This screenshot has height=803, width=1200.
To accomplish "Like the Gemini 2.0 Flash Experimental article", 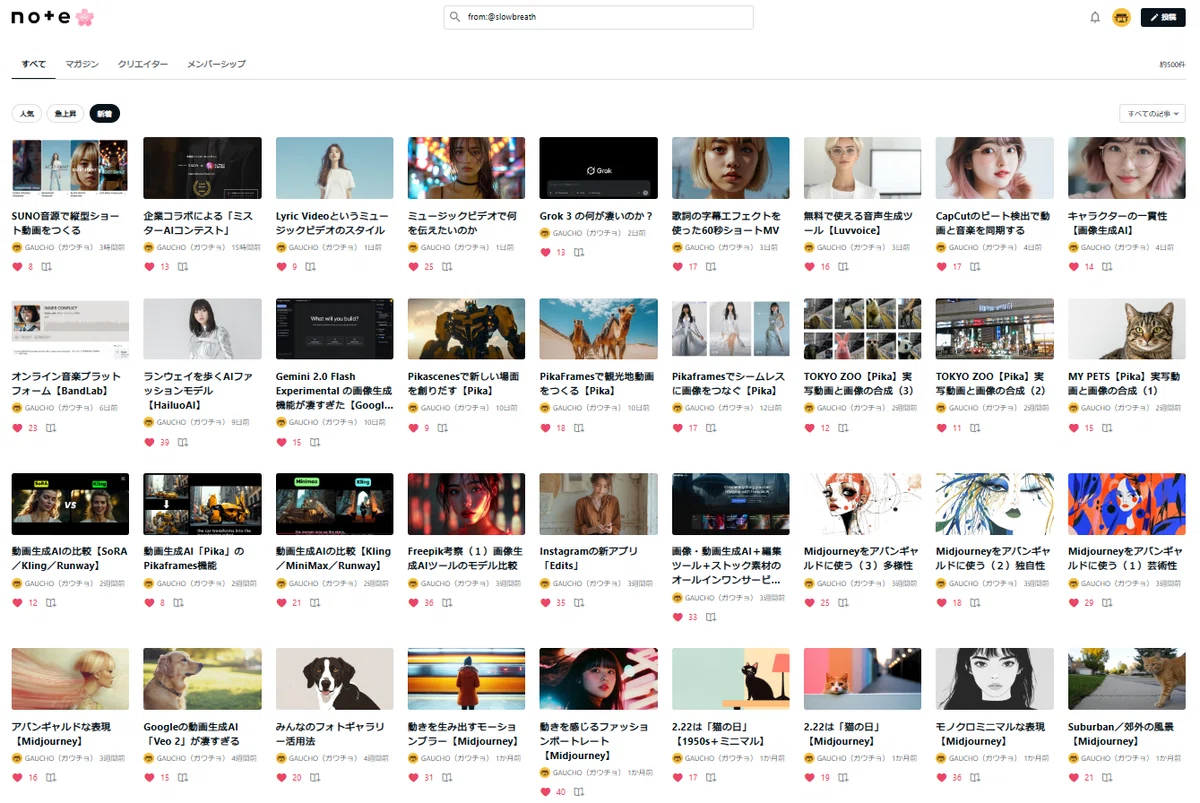I will tap(281, 442).
